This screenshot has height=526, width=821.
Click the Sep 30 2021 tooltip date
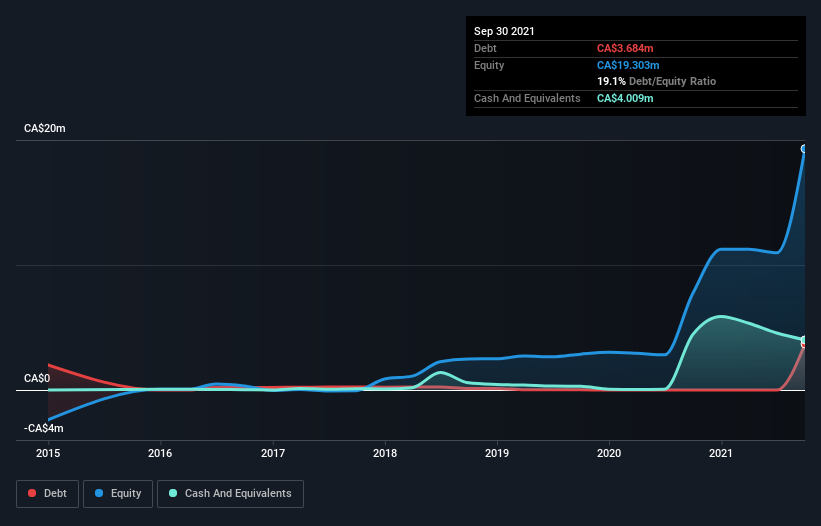[504, 31]
